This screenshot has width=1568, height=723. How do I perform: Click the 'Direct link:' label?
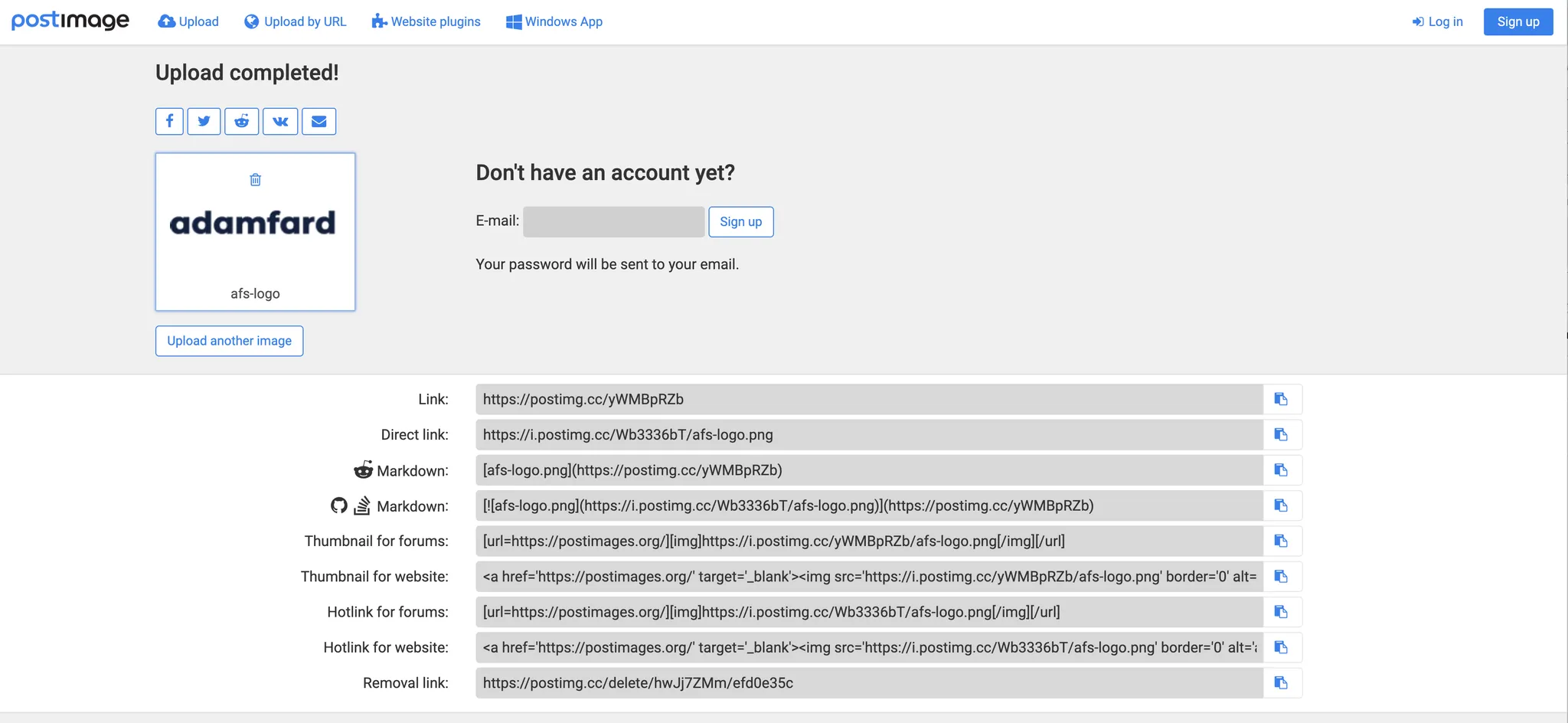[415, 434]
